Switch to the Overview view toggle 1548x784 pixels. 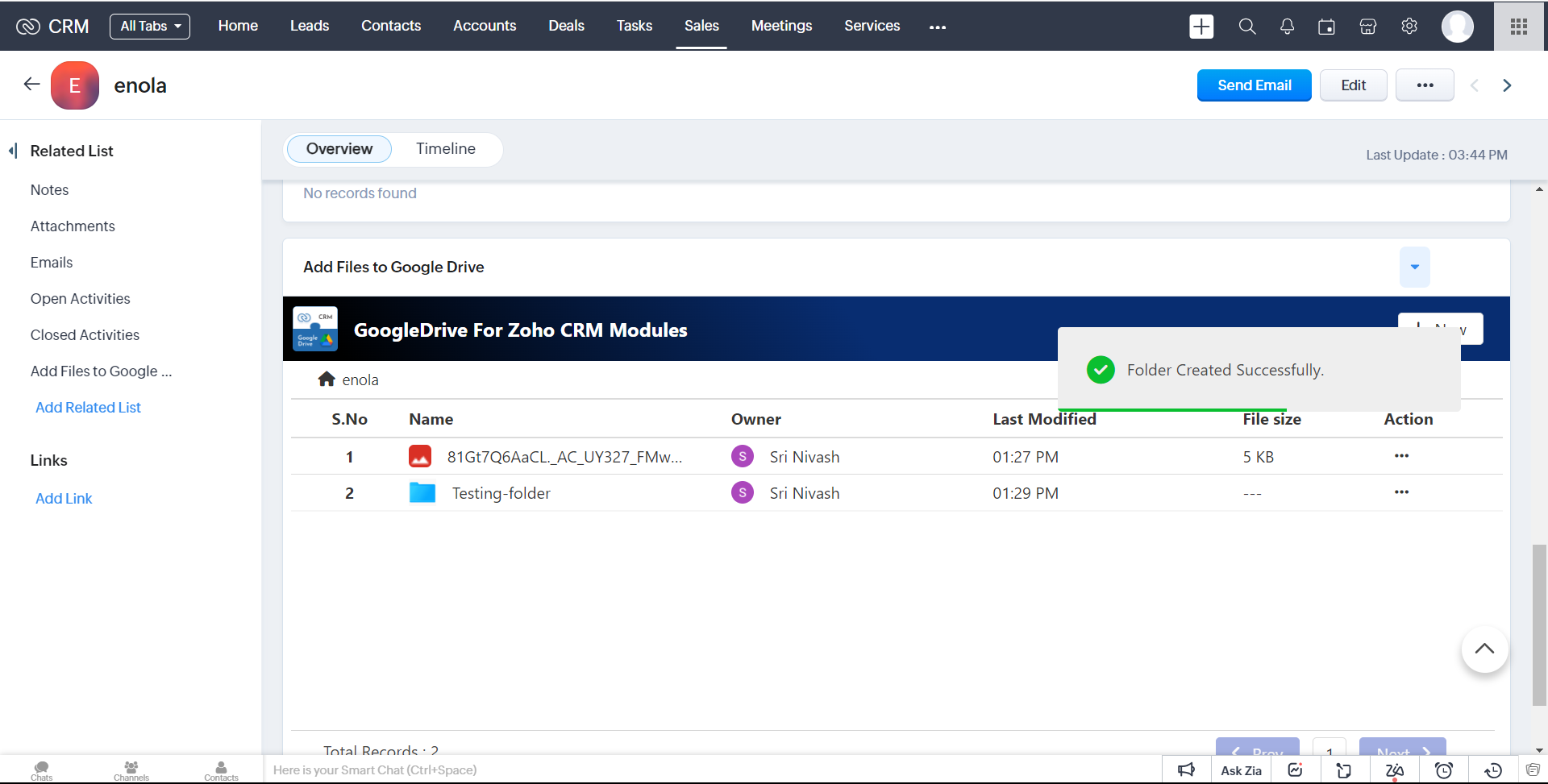pos(339,149)
